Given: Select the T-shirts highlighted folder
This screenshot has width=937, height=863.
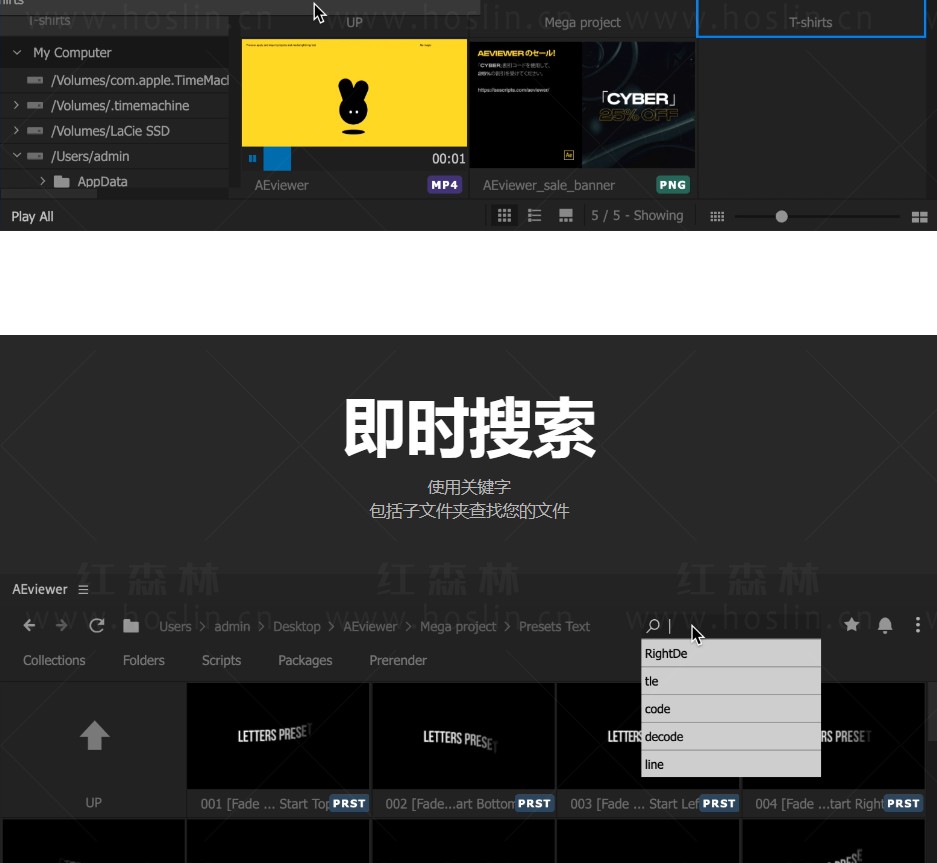Looking at the screenshot, I should [811, 19].
